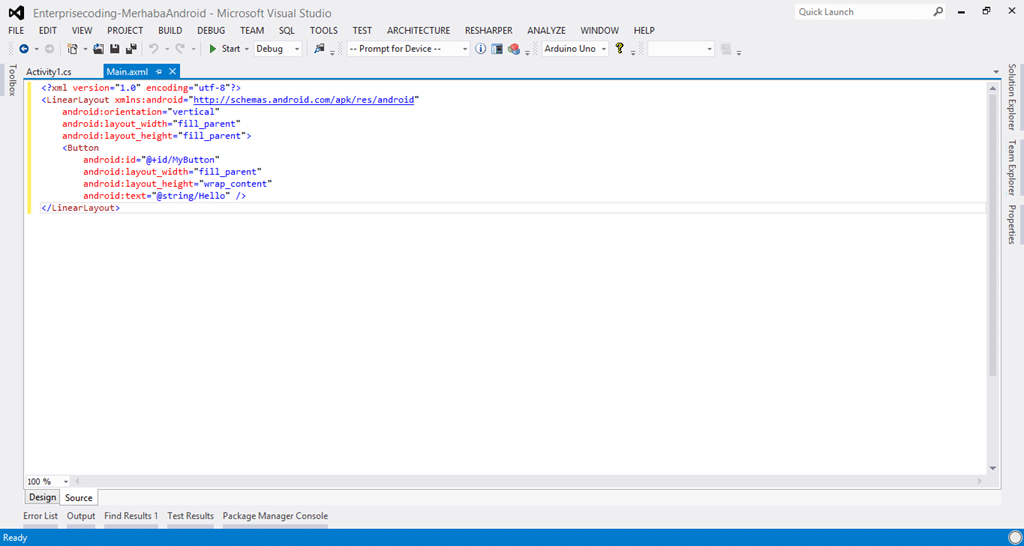Expand the Team Explorer side panel

pos(1012,167)
